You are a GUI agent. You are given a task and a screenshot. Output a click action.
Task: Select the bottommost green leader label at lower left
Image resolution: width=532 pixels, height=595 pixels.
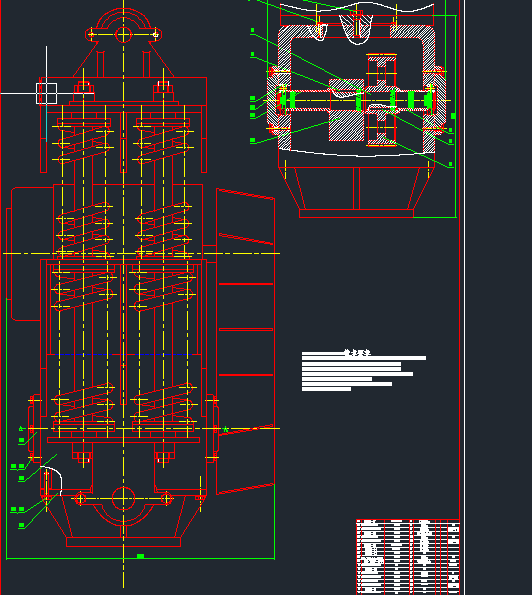(x=22, y=526)
